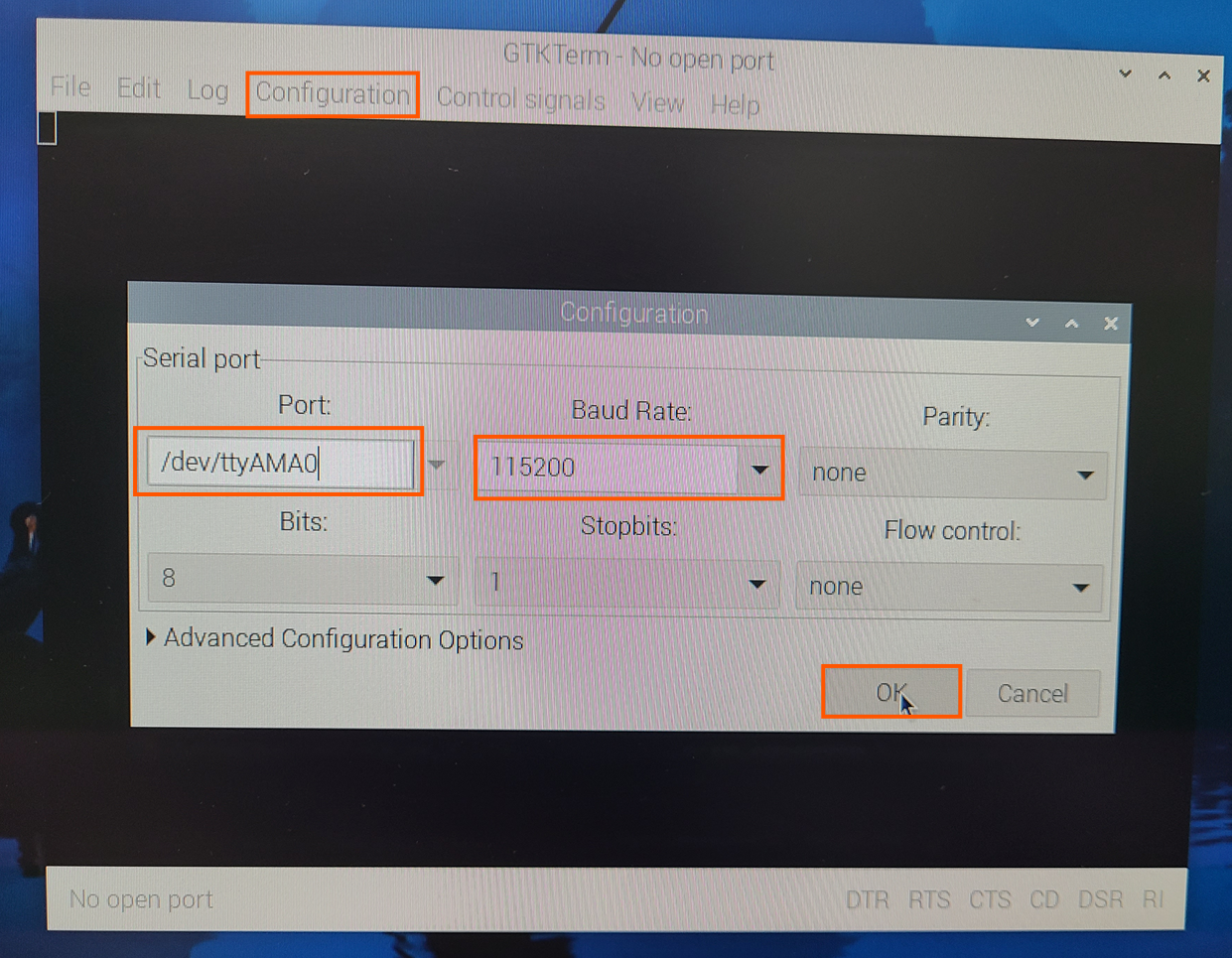Open the Log menu

point(207,90)
